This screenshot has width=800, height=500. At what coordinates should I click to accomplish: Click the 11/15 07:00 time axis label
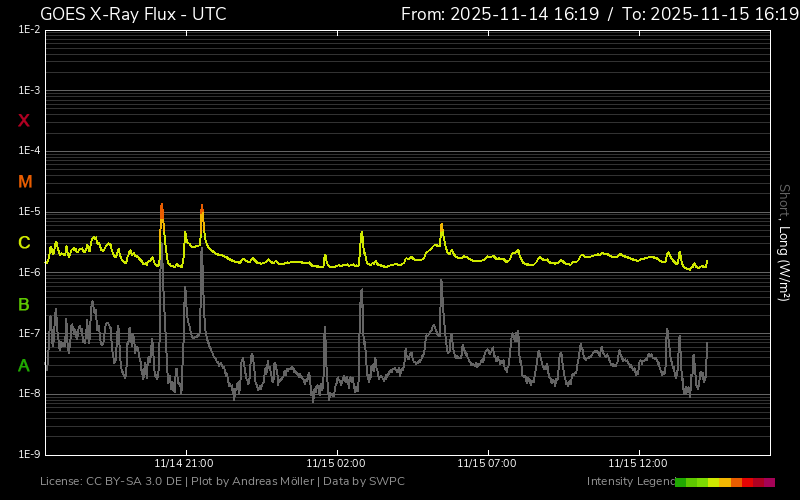tap(486, 463)
